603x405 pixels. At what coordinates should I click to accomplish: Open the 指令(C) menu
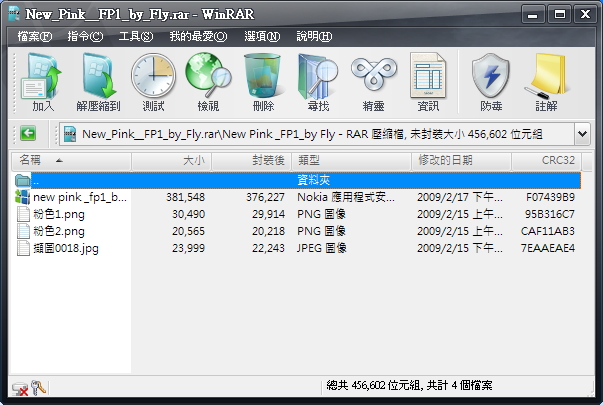coord(85,37)
